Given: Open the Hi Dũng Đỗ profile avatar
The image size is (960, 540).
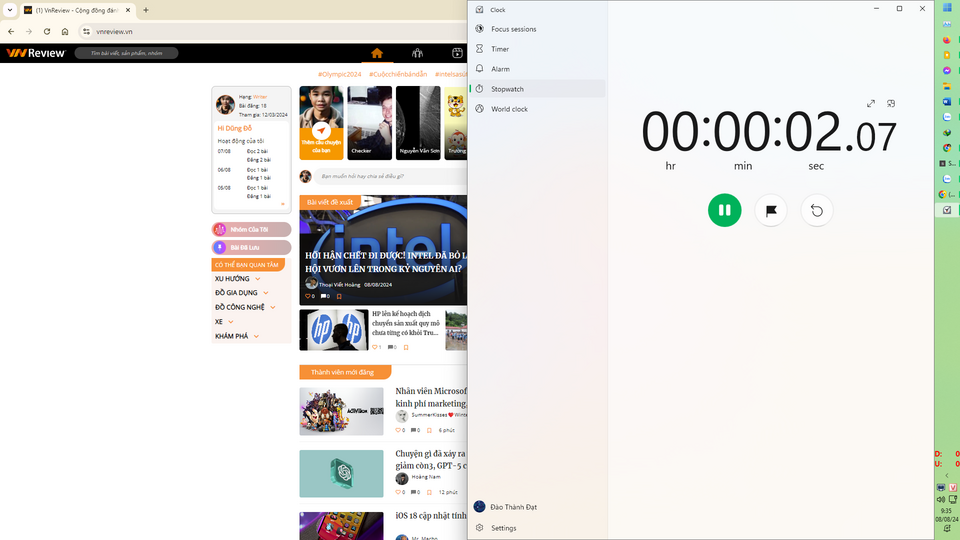Looking at the screenshot, I should click(x=225, y=105).
